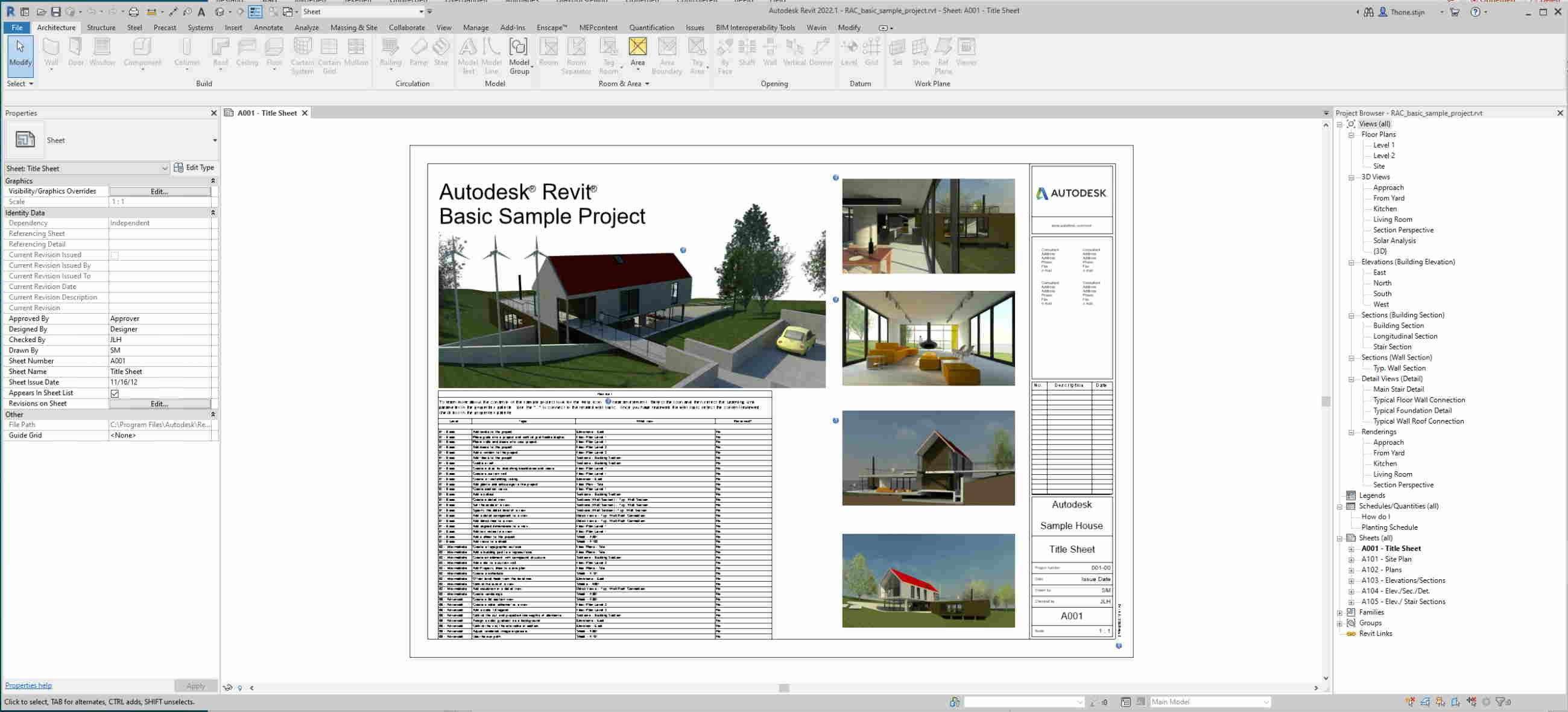
Task: Open the Annotate ribbon tab
Action: pos(268,27)
